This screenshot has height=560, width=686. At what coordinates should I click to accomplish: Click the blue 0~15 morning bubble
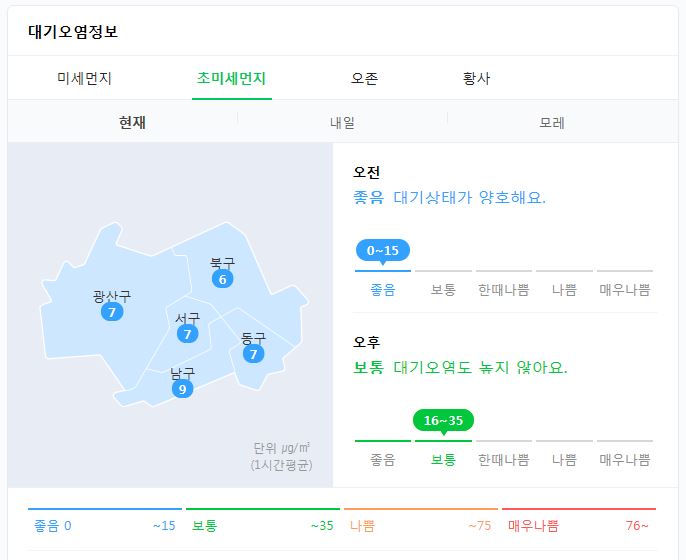click(x=383, y=250)
